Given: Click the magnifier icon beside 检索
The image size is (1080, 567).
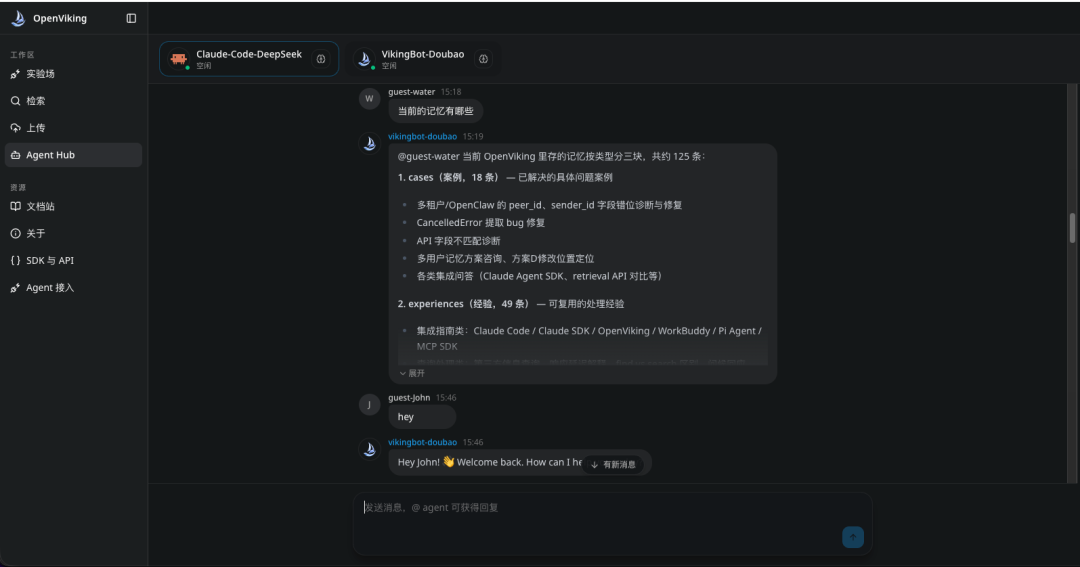Looking at the screenshot, I should coord(15,101).
